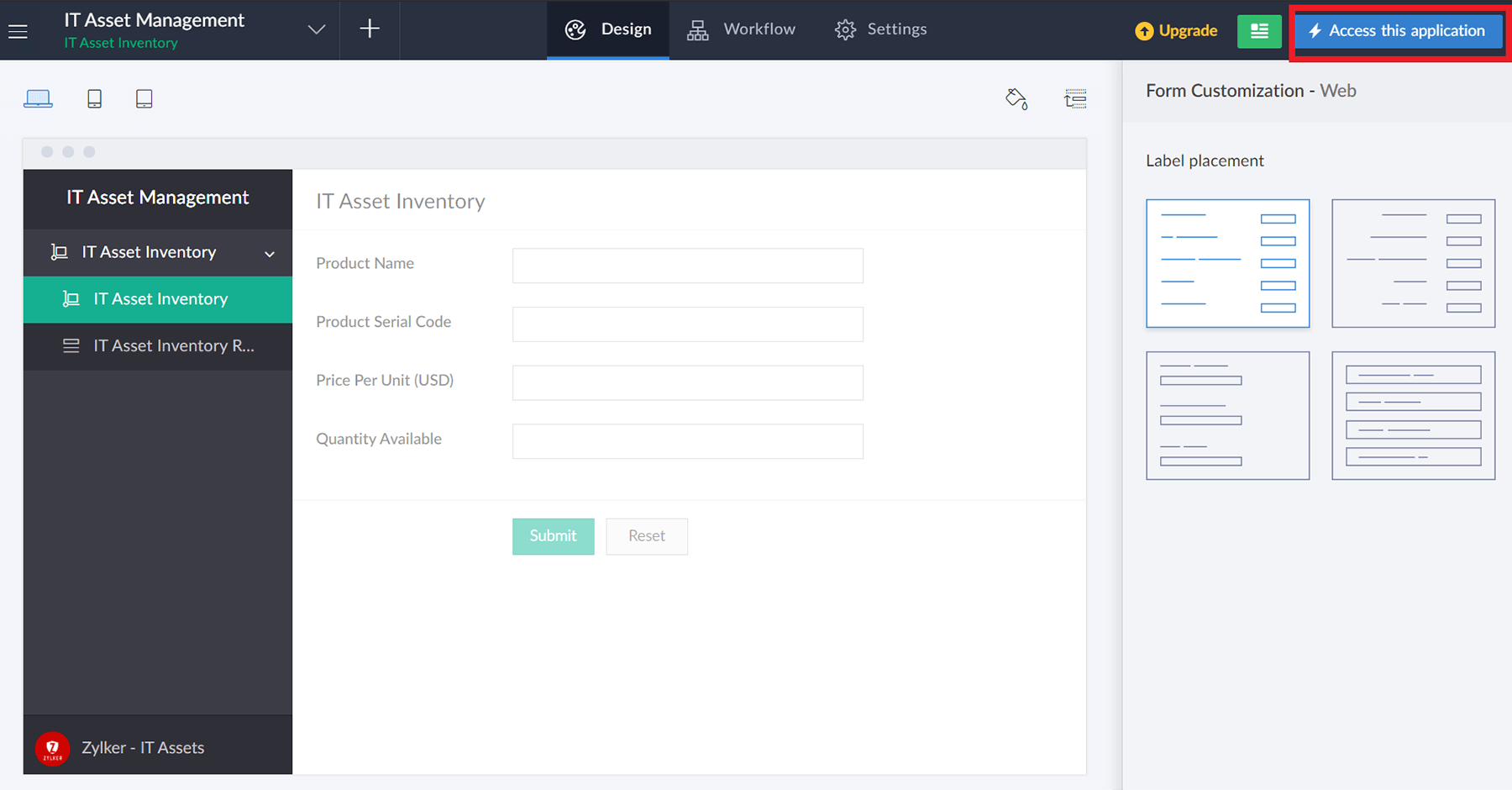1512x790 pixels.
Task: Open the hamburger navigation menu
Action: (x=18, y=31)
